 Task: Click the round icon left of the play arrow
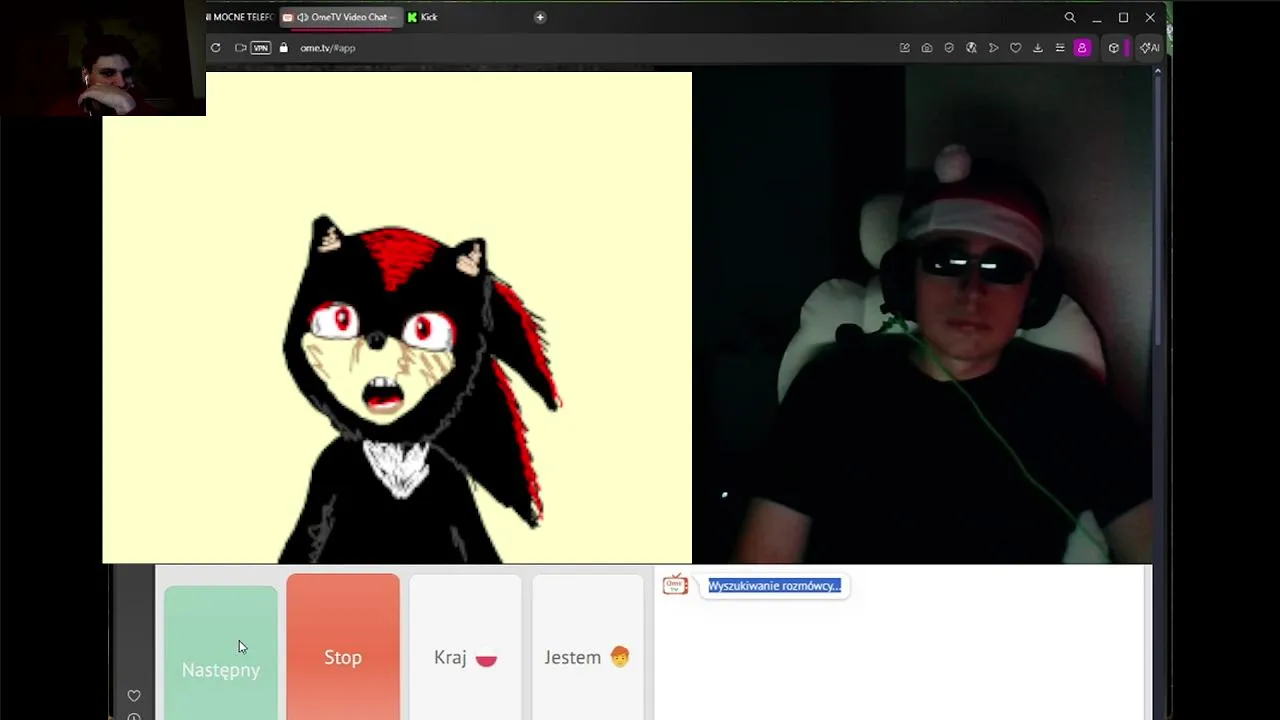[x=971, y=48]
